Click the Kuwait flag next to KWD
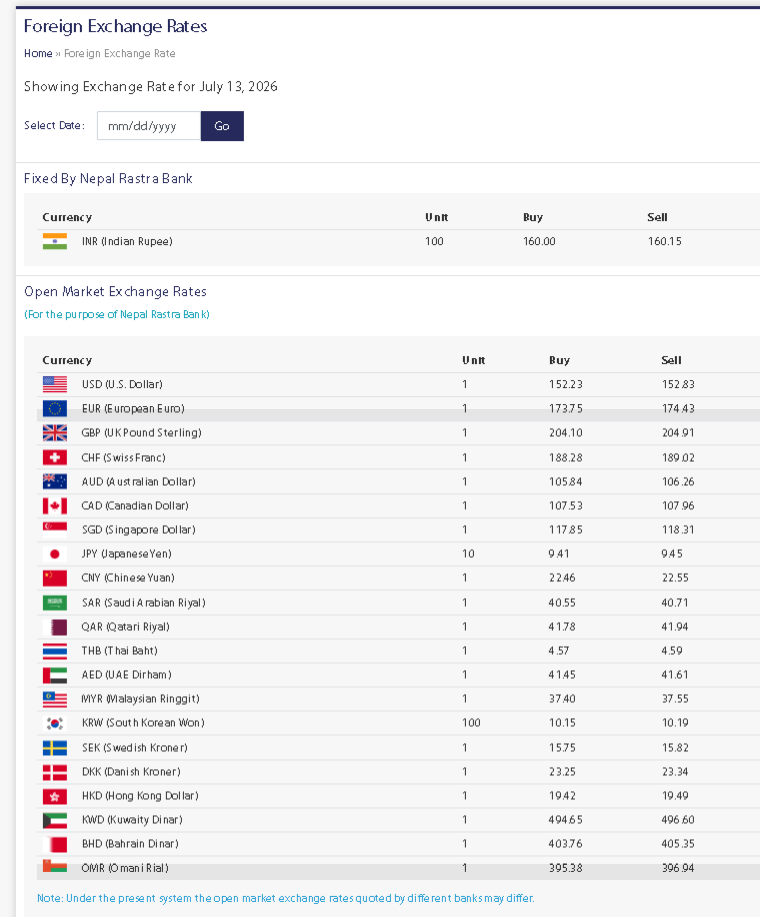The height and width of the screenshot is (917, 760). 54,820
